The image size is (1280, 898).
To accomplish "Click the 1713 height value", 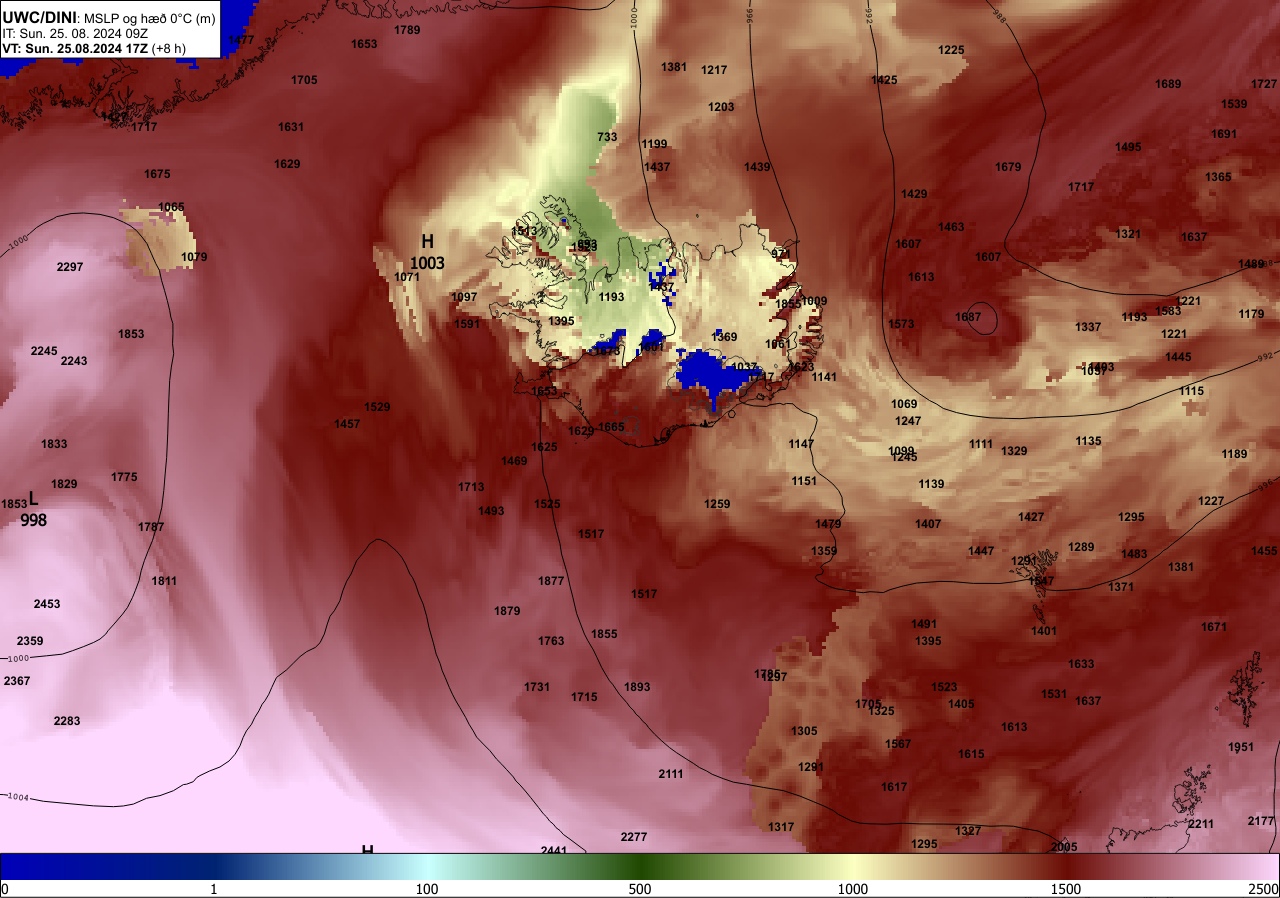I will [471, 487].
